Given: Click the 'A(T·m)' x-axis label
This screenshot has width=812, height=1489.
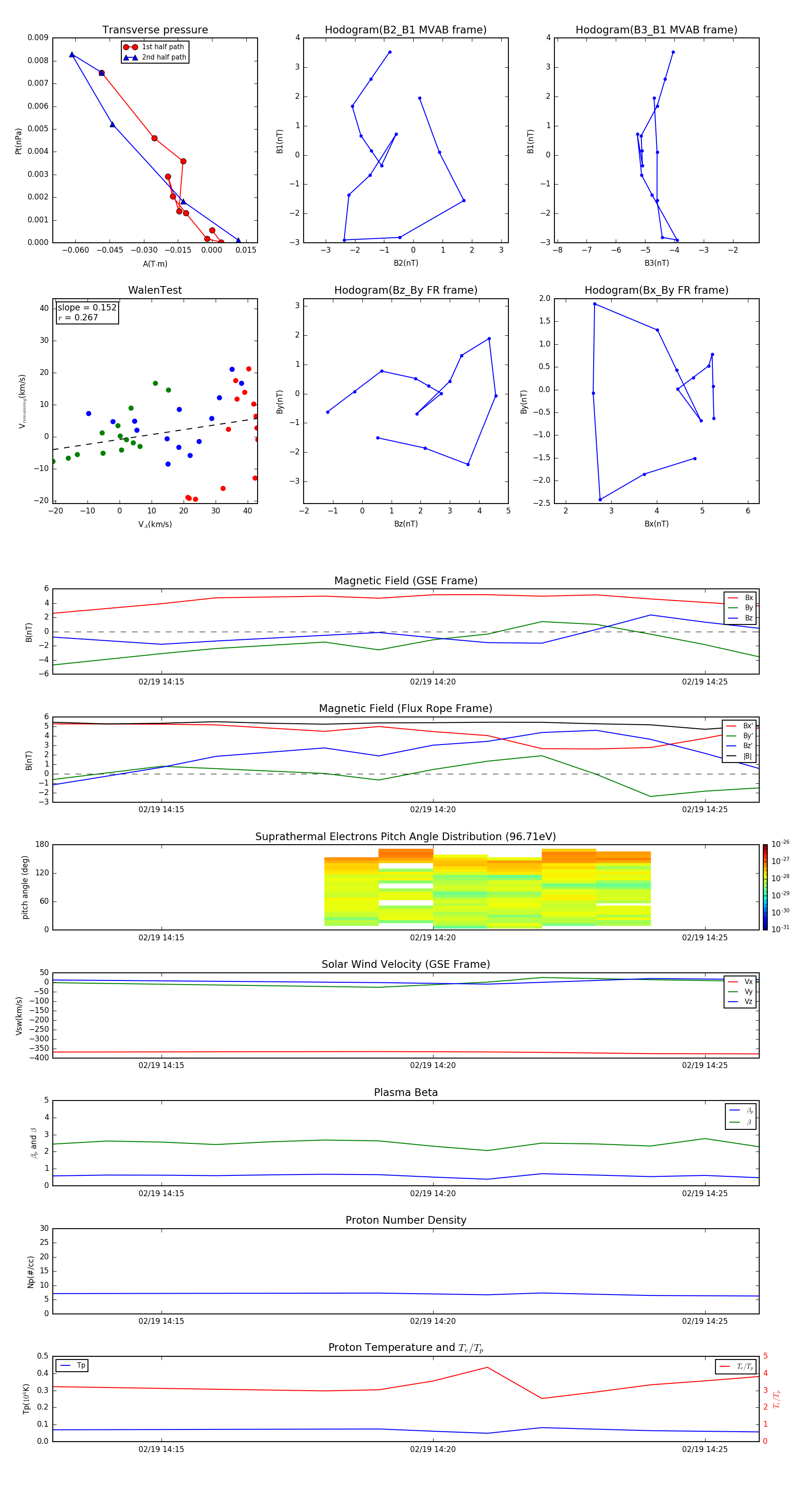Looking at the screenshot, I should [155, 264].
